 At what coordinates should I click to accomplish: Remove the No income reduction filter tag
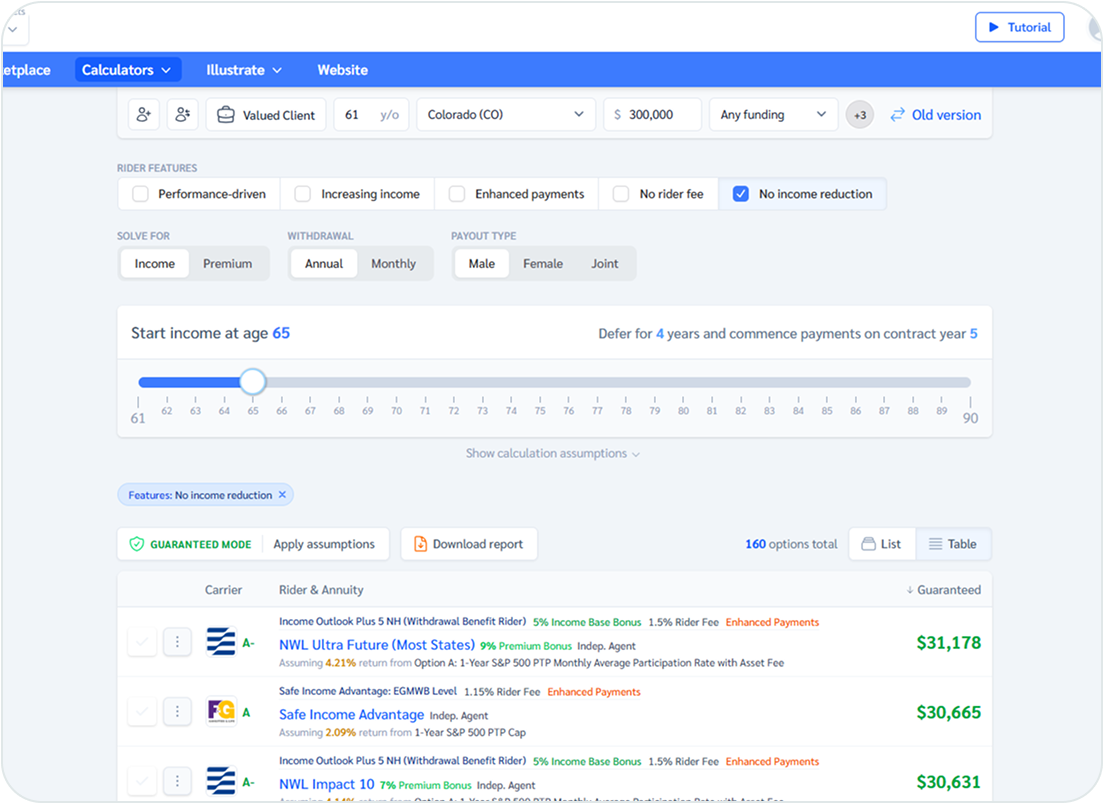point(282,495)
